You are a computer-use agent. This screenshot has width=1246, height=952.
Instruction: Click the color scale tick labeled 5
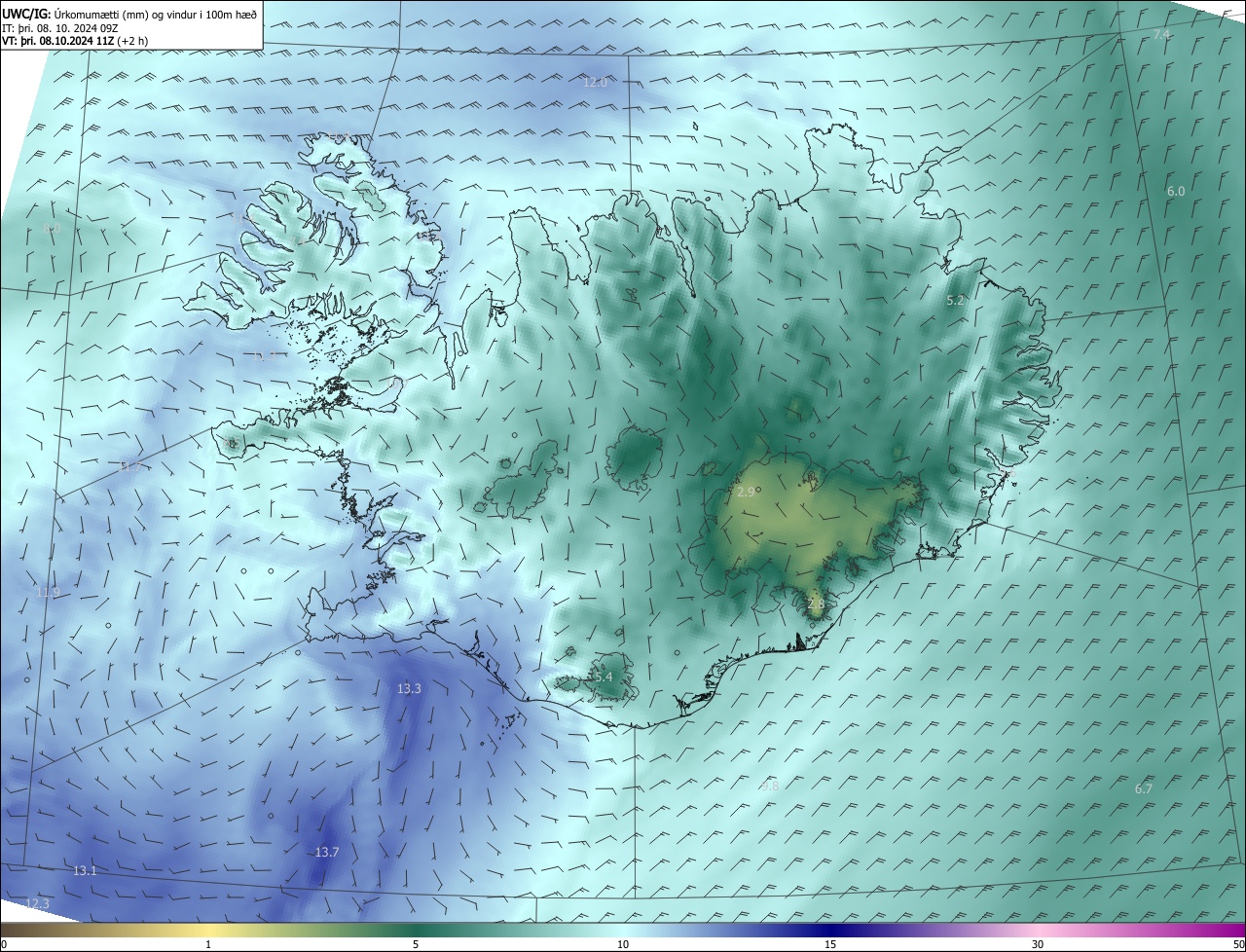tap(416, 944)
